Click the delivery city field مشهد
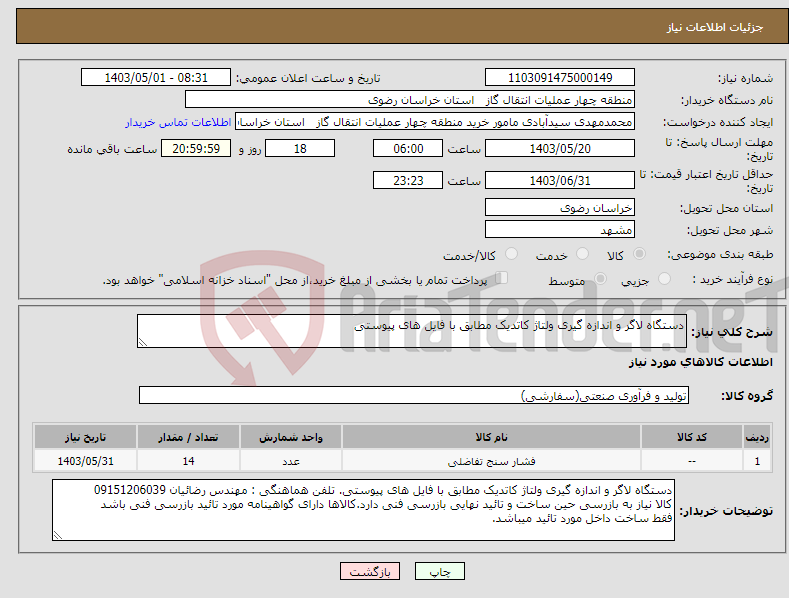The height and width of the screenshot is (598, 789). point(560,230)
